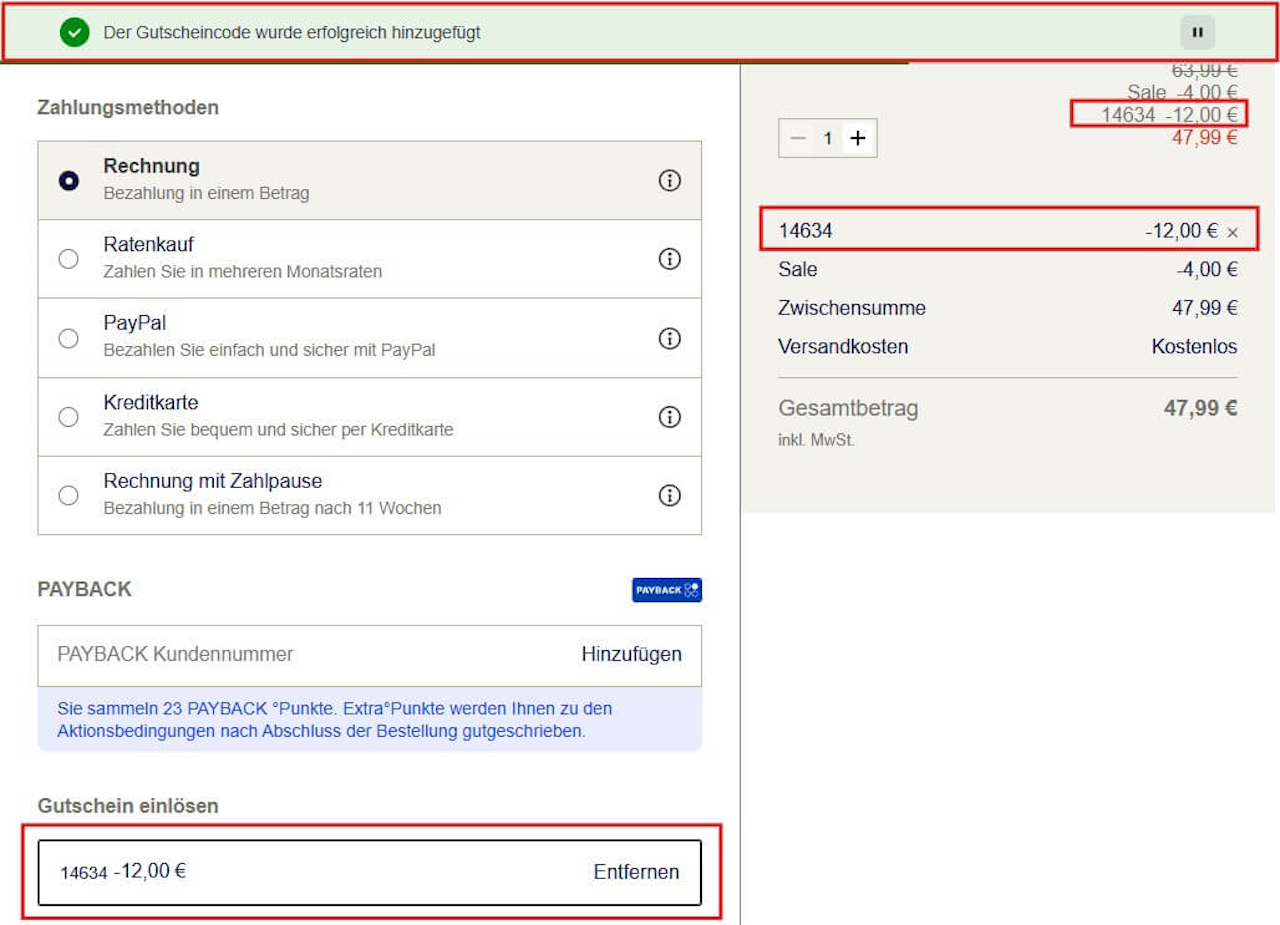Click the Zwischensumme 47,99 € value
This screenshot has width=1280, height=925.
click(x=1205, y=308)
